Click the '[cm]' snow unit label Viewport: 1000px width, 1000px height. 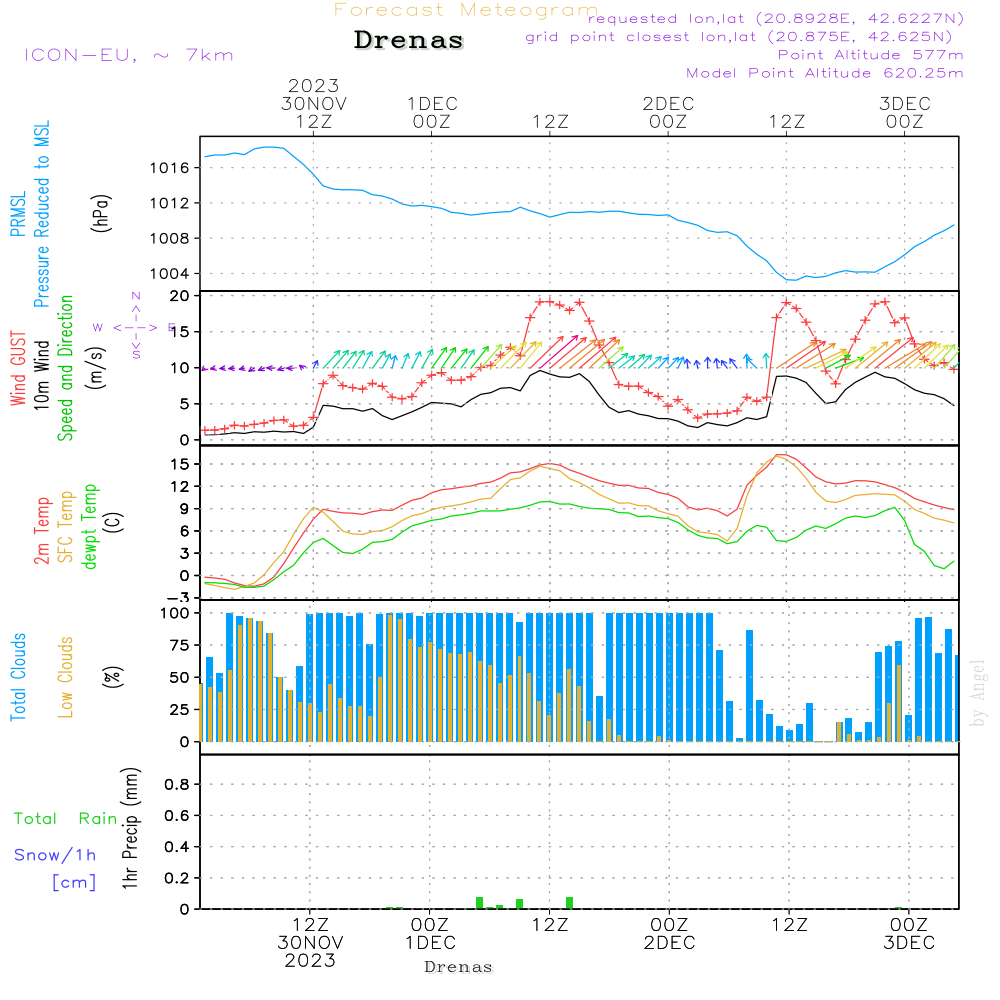pos(74,883)
